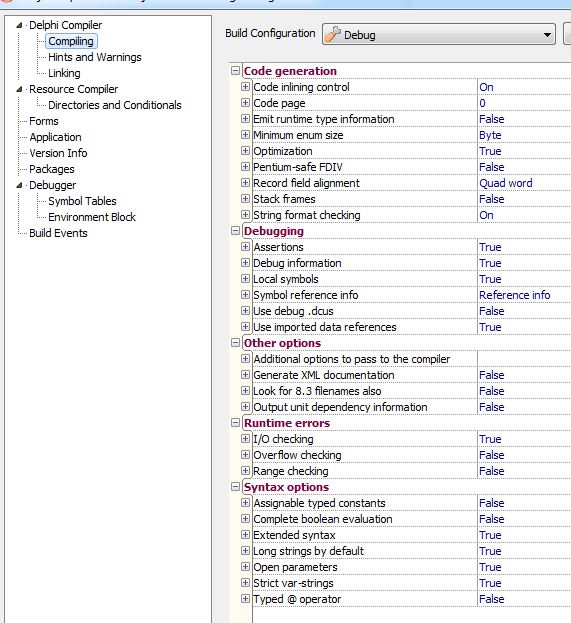Viewport: 571px width, 623px height.
Task: Expand the Pentium-safe FDIV row
Action: [246, 167]
